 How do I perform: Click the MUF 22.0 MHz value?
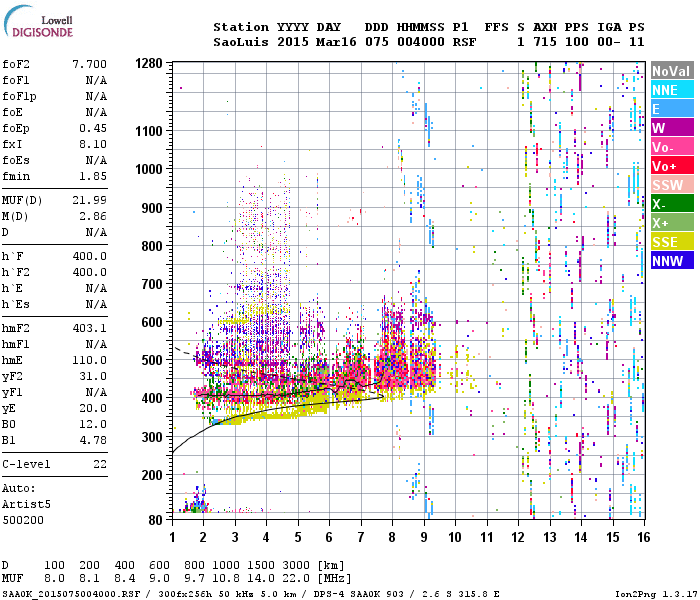(296, 578)
